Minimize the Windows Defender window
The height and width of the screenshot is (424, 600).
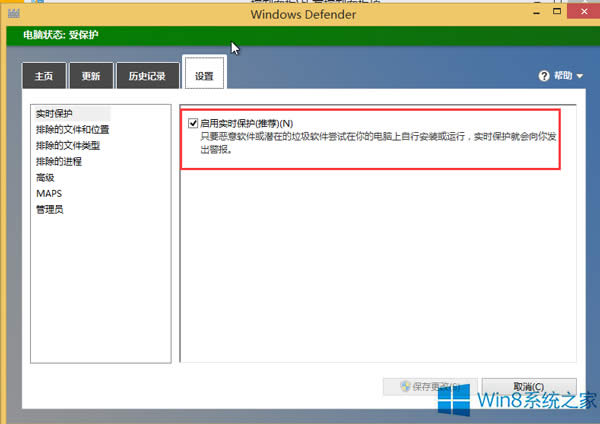537,13
